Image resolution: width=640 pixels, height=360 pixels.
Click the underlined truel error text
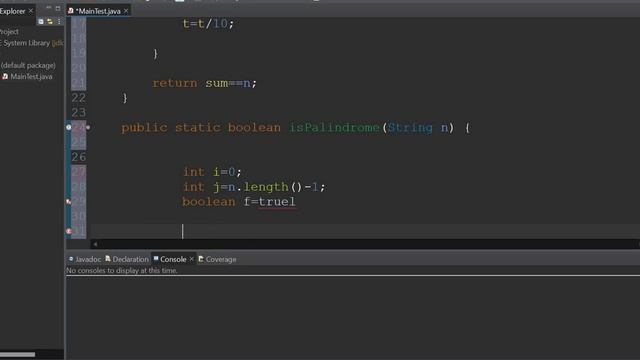277,202
